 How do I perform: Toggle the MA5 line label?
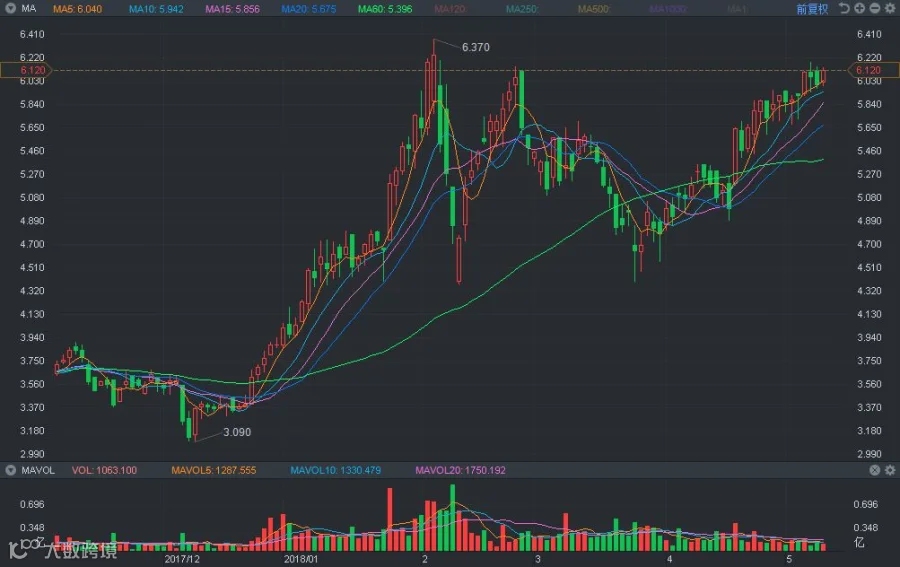(77, 9)
